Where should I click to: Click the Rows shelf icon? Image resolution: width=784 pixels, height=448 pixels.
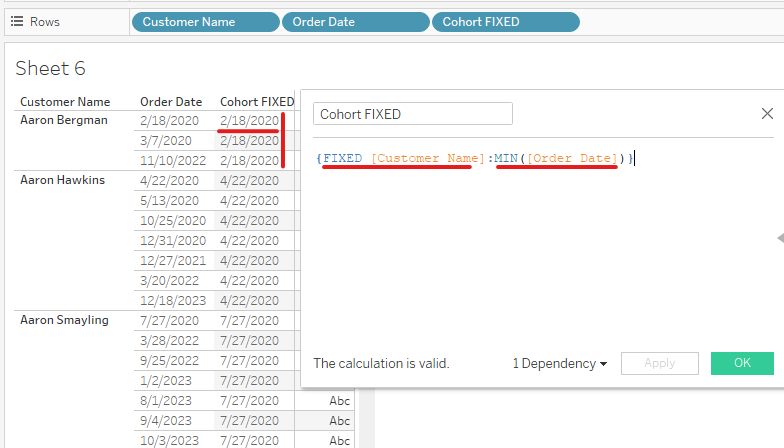click(x=17, y=22)
